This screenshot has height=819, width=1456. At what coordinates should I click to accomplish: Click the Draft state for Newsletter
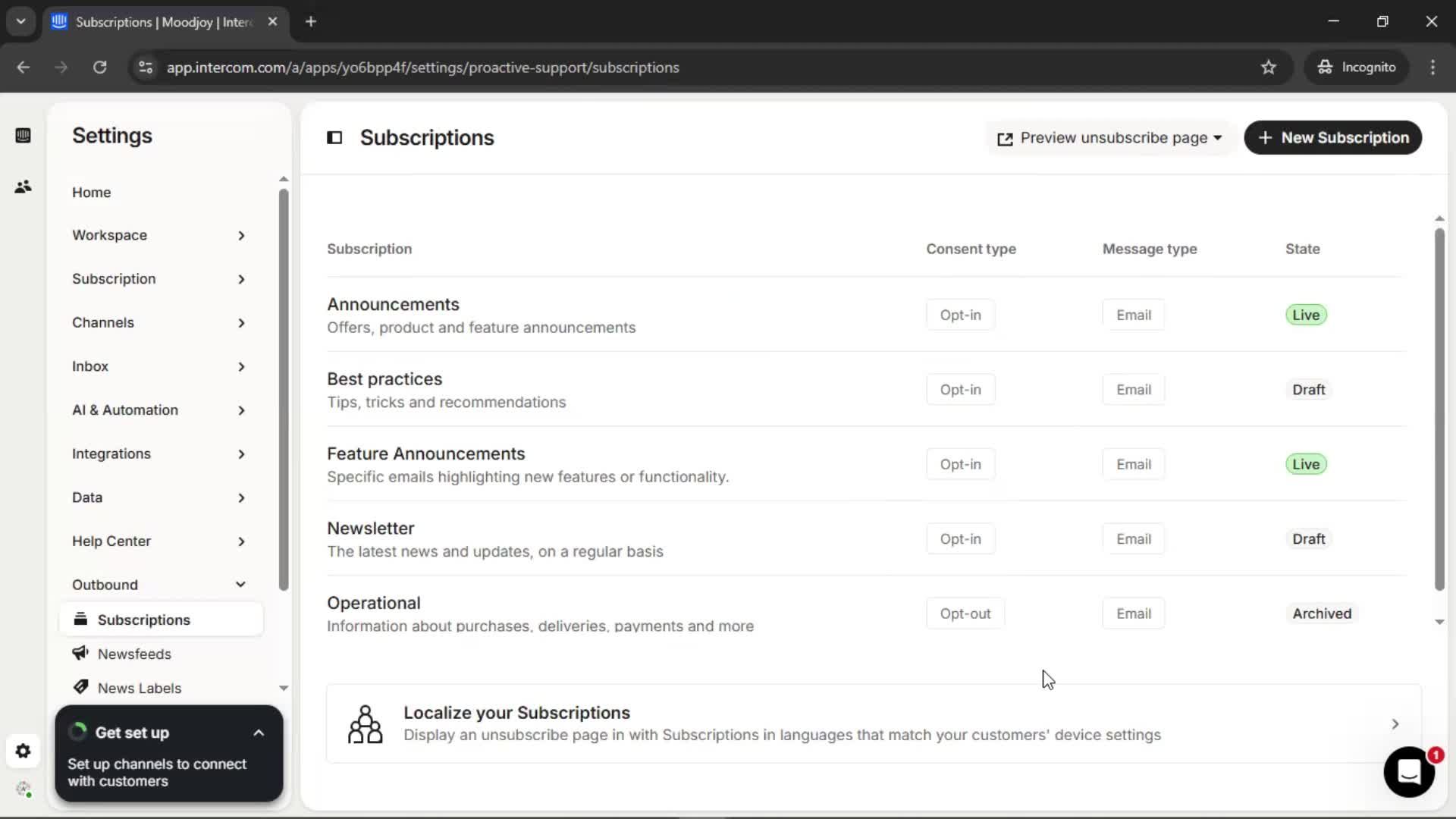(x=1308, y=539)
